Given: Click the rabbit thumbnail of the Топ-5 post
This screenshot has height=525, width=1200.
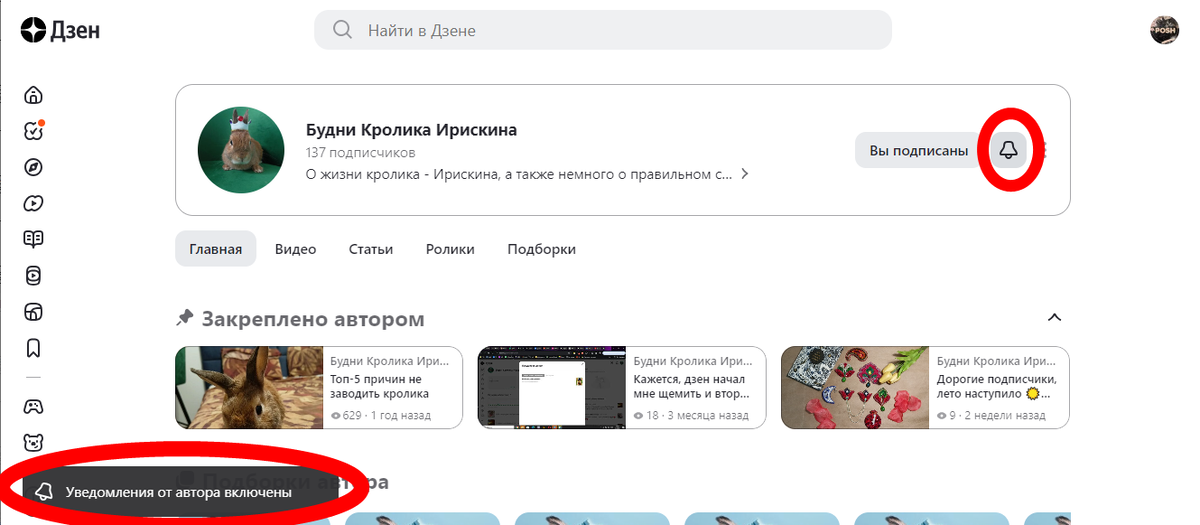Looking at the screenshot, I should point(249,388).
